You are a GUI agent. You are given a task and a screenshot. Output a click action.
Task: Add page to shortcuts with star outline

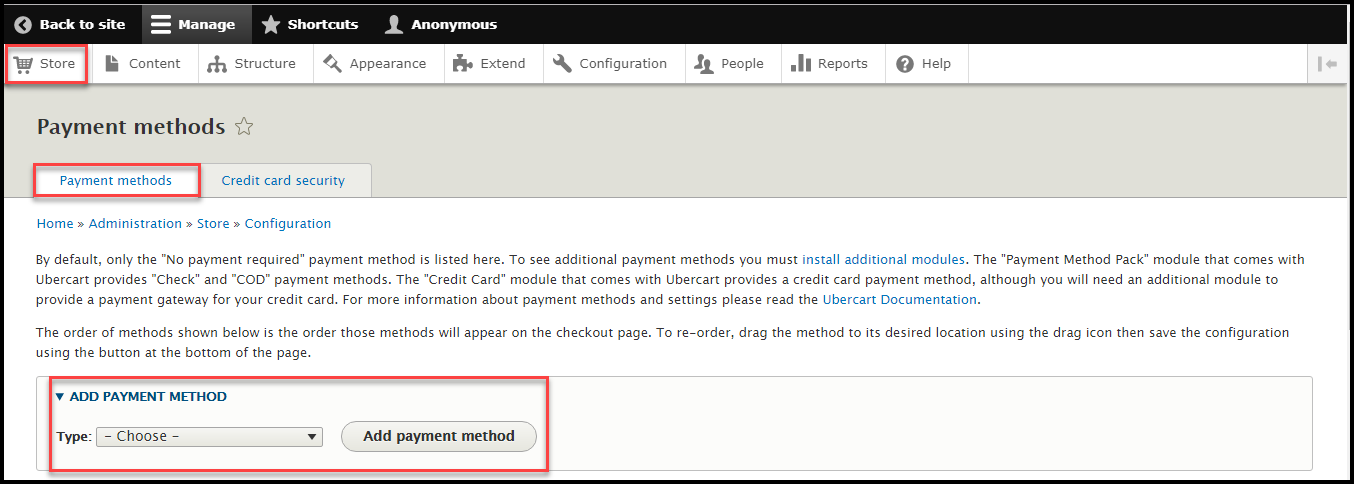[x=244, y=127]
